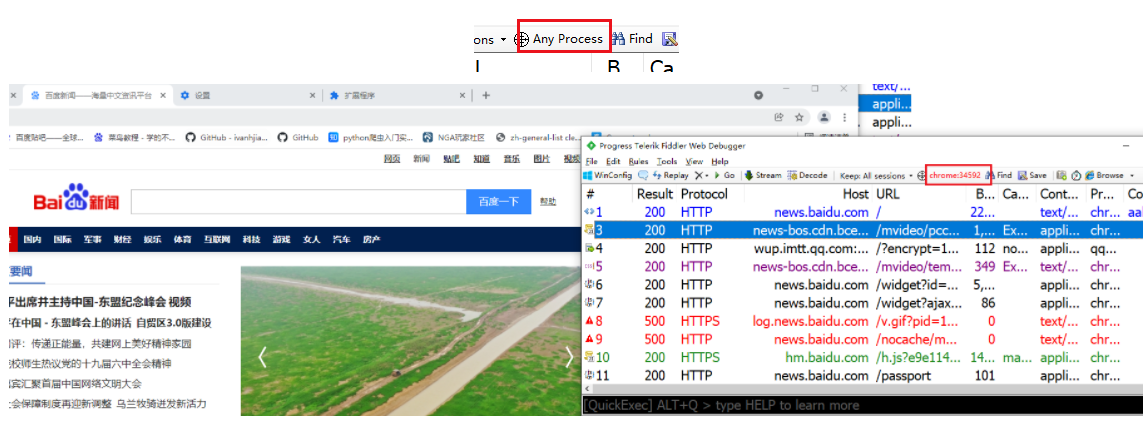Screen dimensions: 1144x439
Task: Toggle Decode option in Fiddler toolbar
Action: [808, 176]
